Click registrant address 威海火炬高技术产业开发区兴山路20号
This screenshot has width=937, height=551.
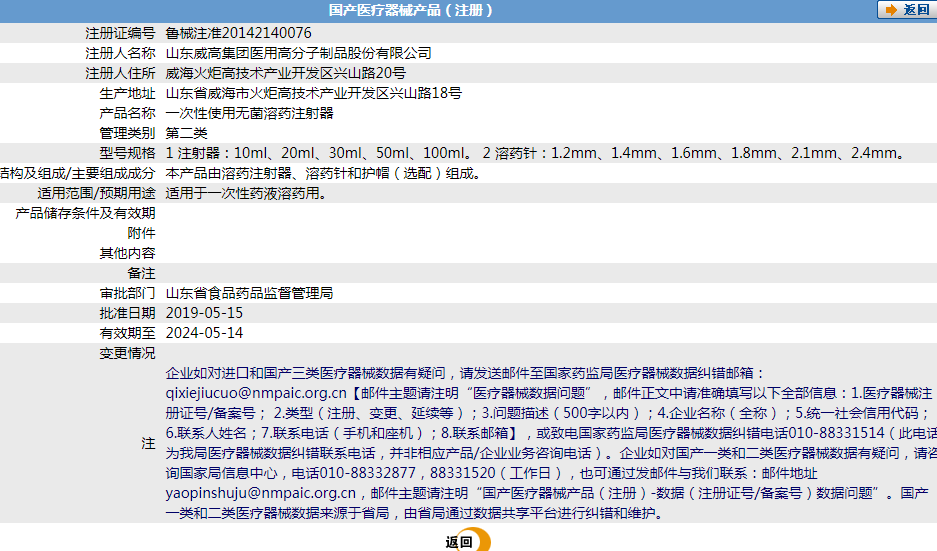pyautogui.click(x=286, y=73)
